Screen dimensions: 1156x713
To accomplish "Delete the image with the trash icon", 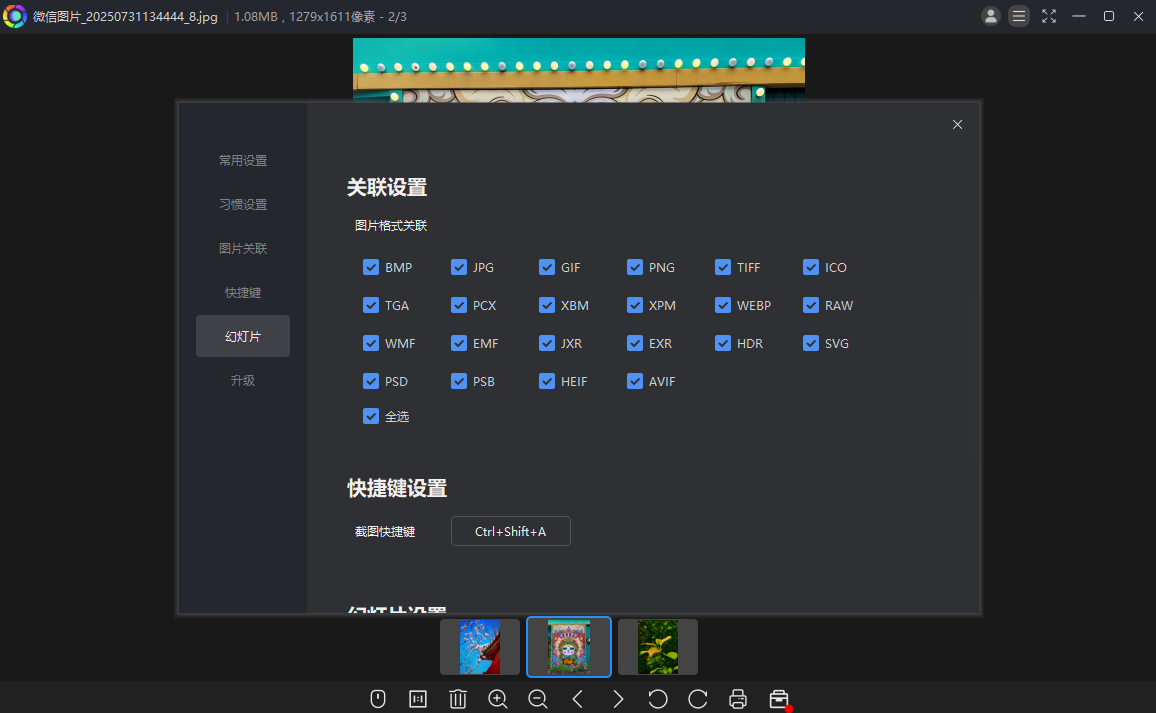I will 458,699.
